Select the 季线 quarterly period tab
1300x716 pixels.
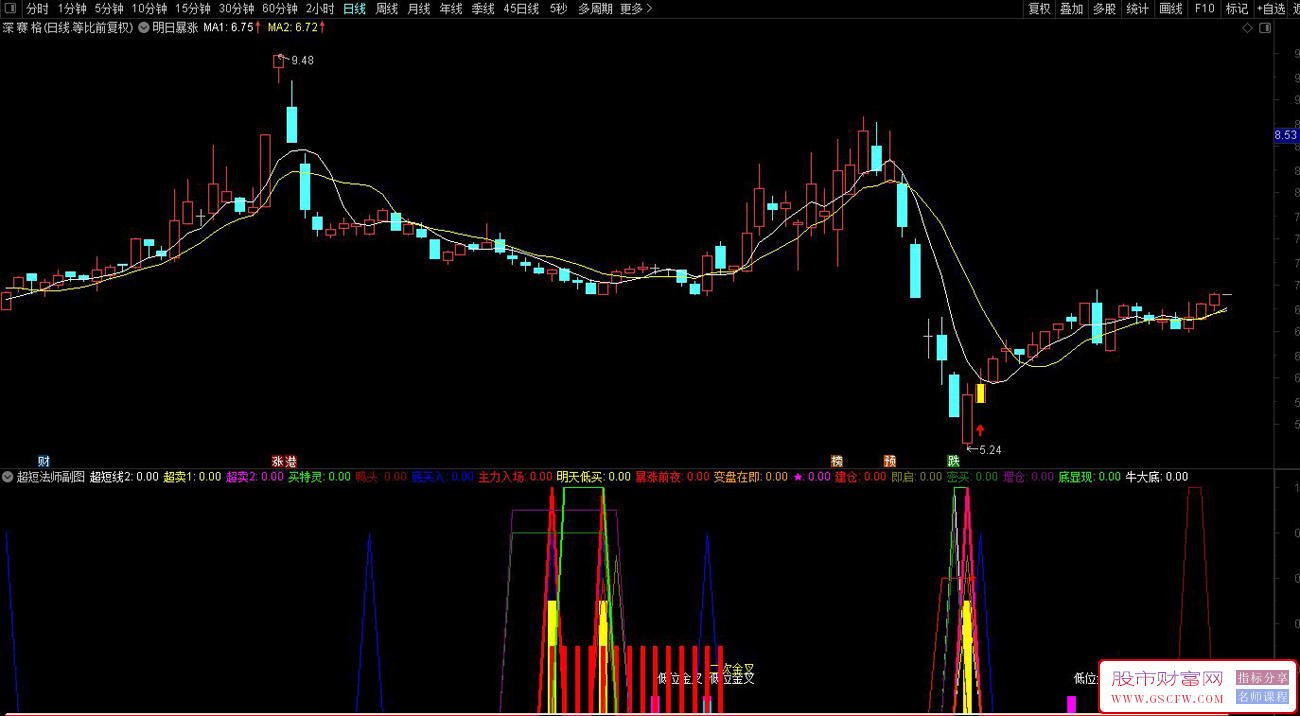[483, 9]
